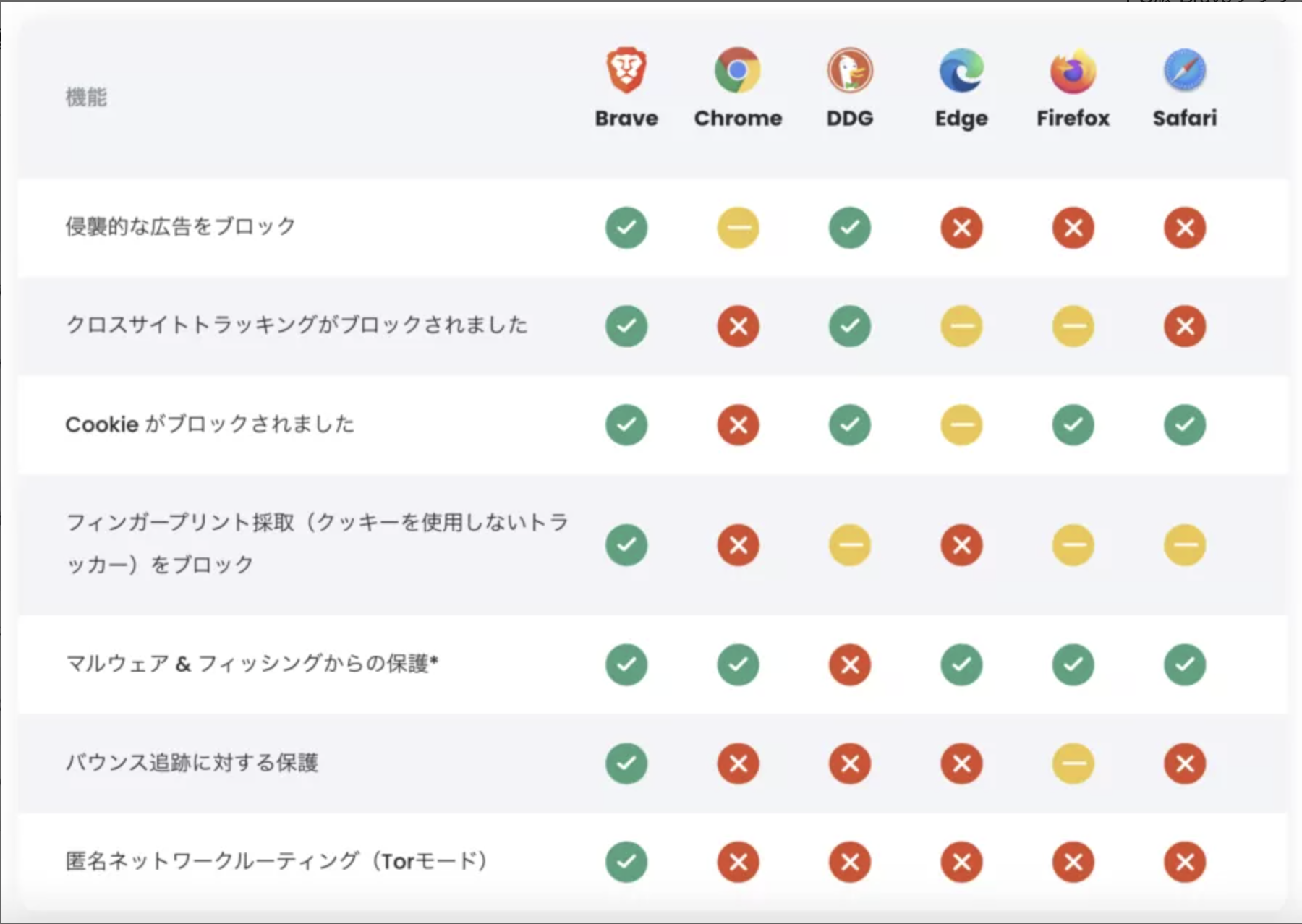The height and width of the screenshot is (924, 1302).
Task: Click Edge's yellow icon in cross-site tracking row
Action: point(961,326)
